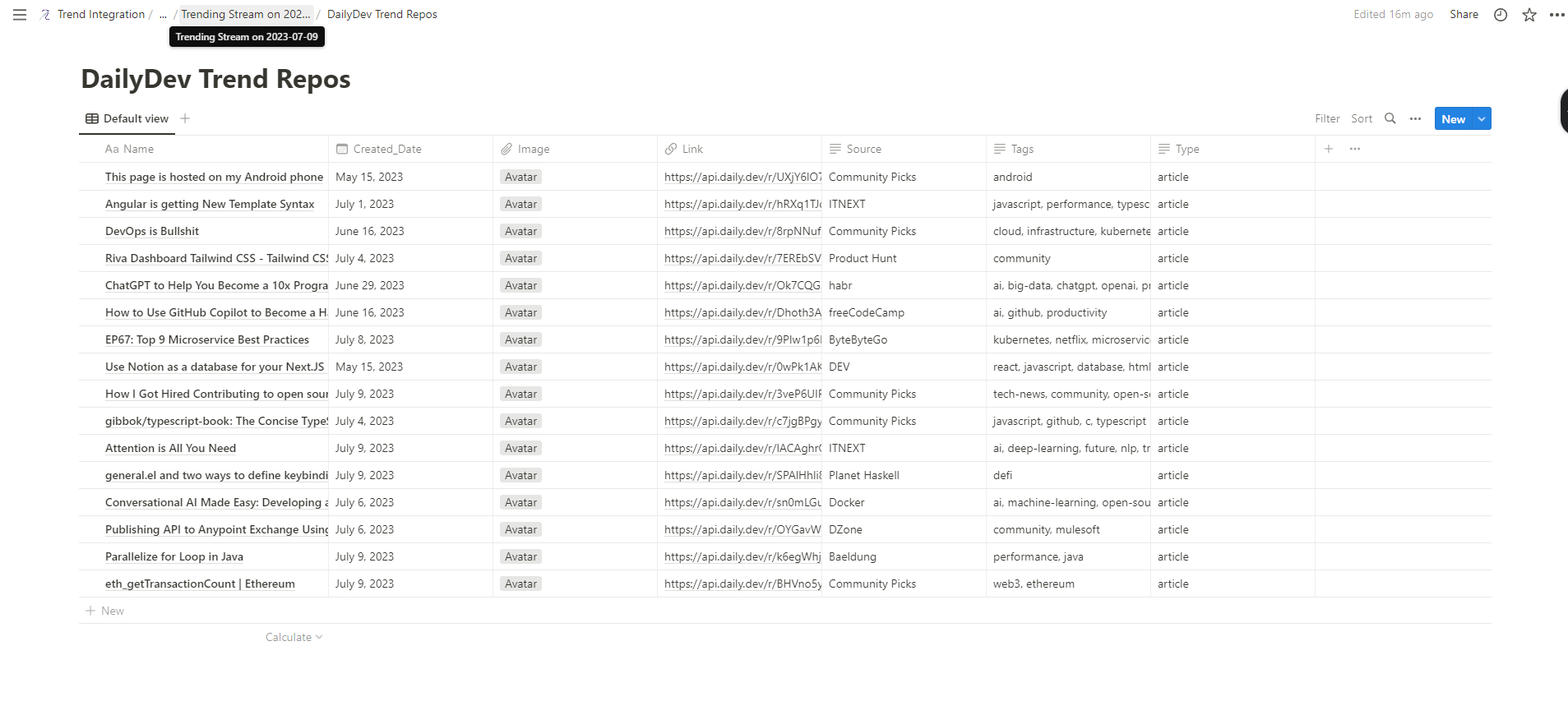Add a new view with plus icon
Screen dimensions: 1568x706
(185, 118)
